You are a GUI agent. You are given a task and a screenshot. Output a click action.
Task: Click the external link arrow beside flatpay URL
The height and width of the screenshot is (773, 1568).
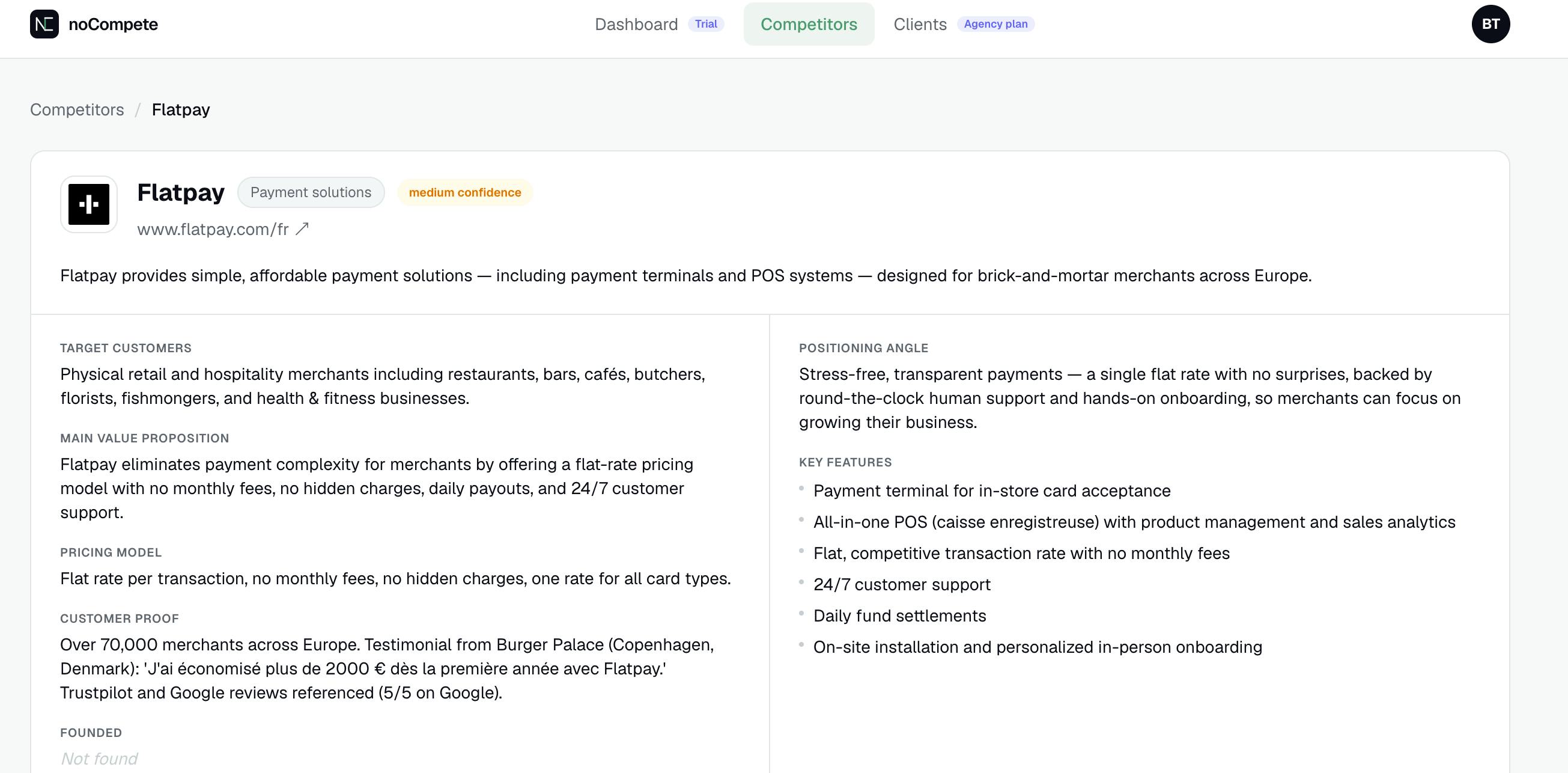(302, 229)
